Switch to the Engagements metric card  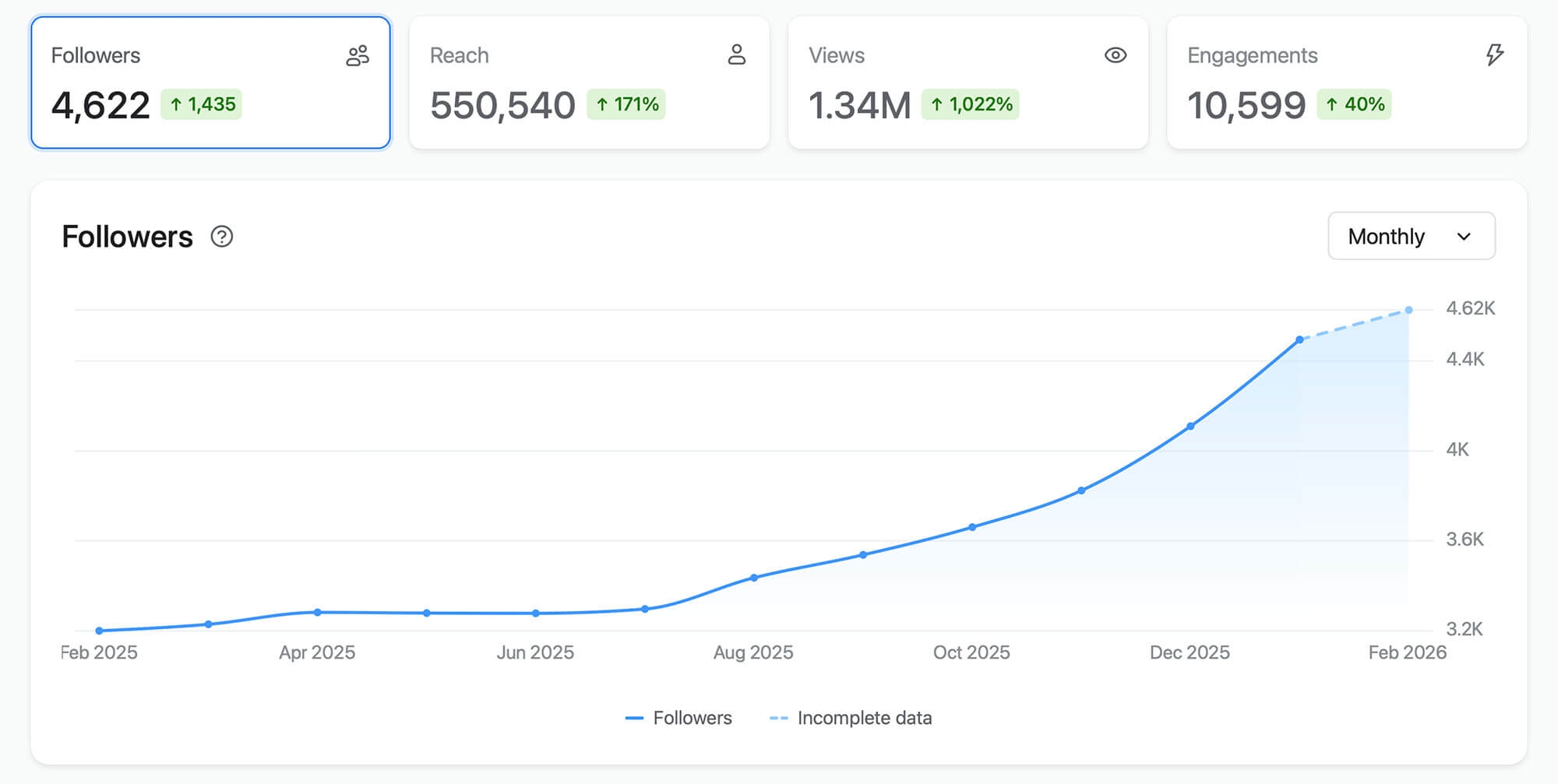click(1346, 83)
